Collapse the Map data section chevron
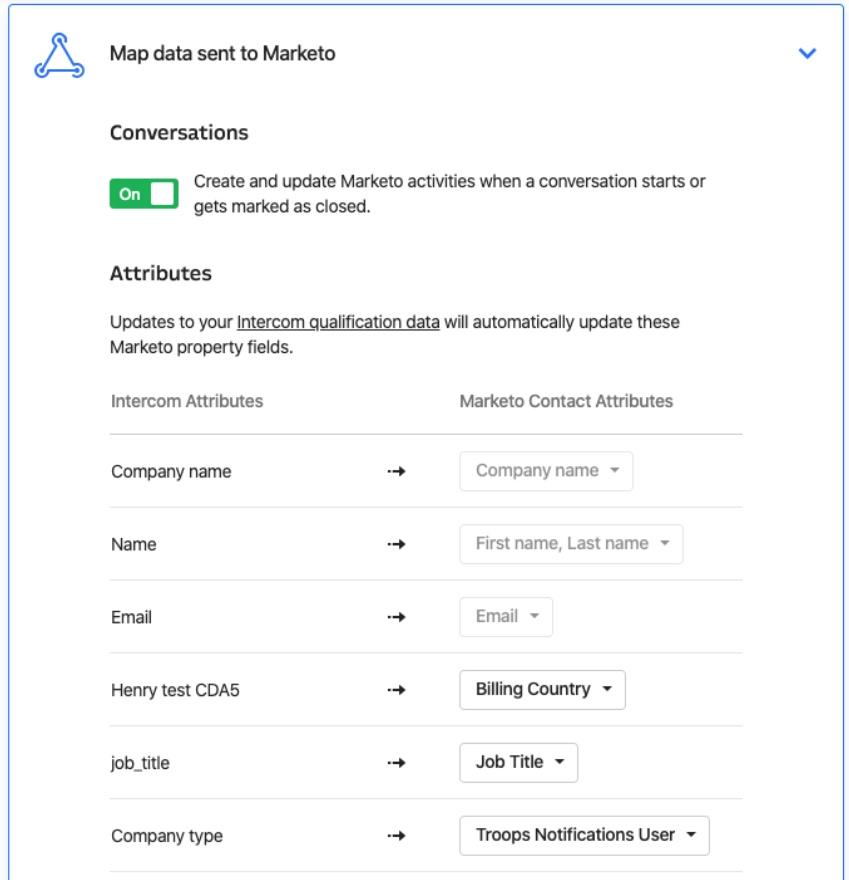849x883 pixels. (807, 53)
